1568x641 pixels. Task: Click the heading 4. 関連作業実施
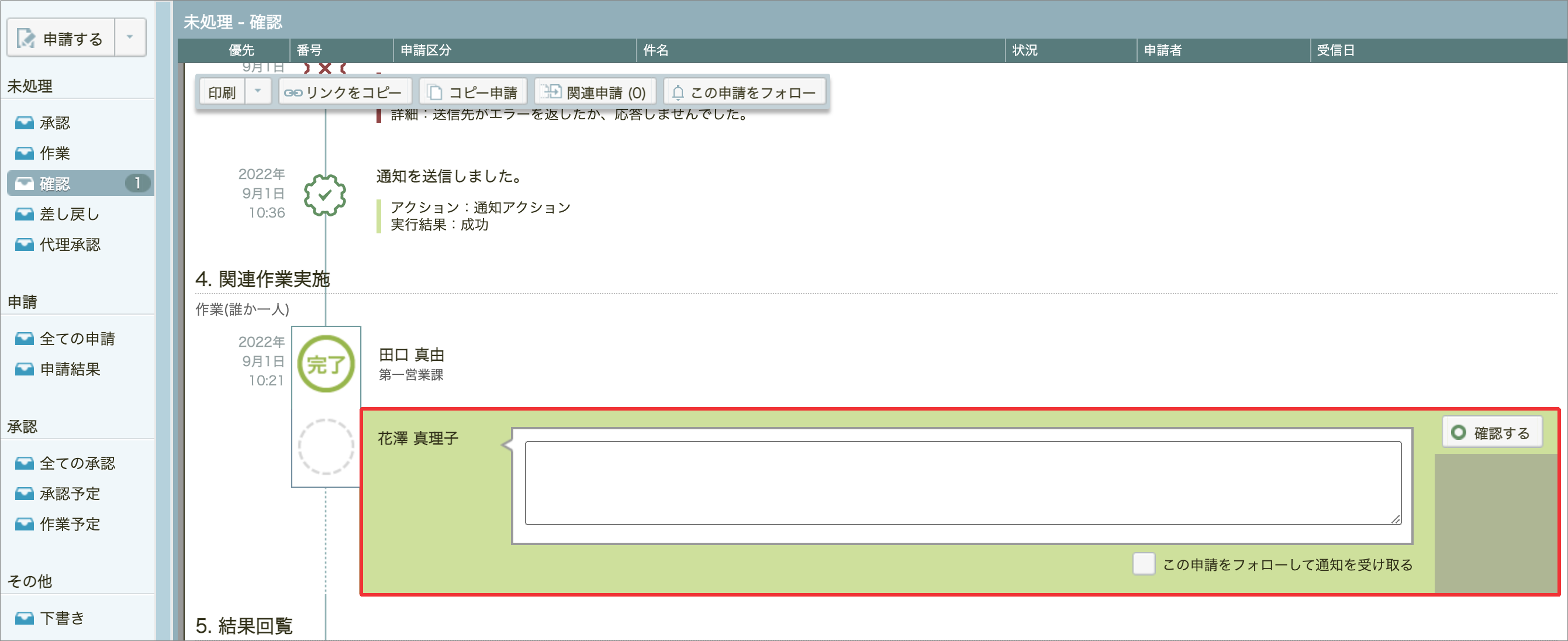pos(263,280)
